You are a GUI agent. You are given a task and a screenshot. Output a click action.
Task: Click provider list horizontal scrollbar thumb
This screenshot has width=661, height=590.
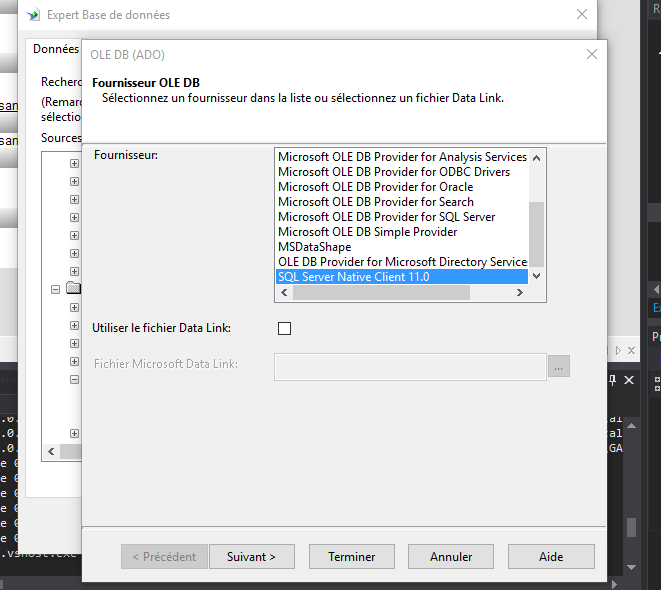(382, 292)
